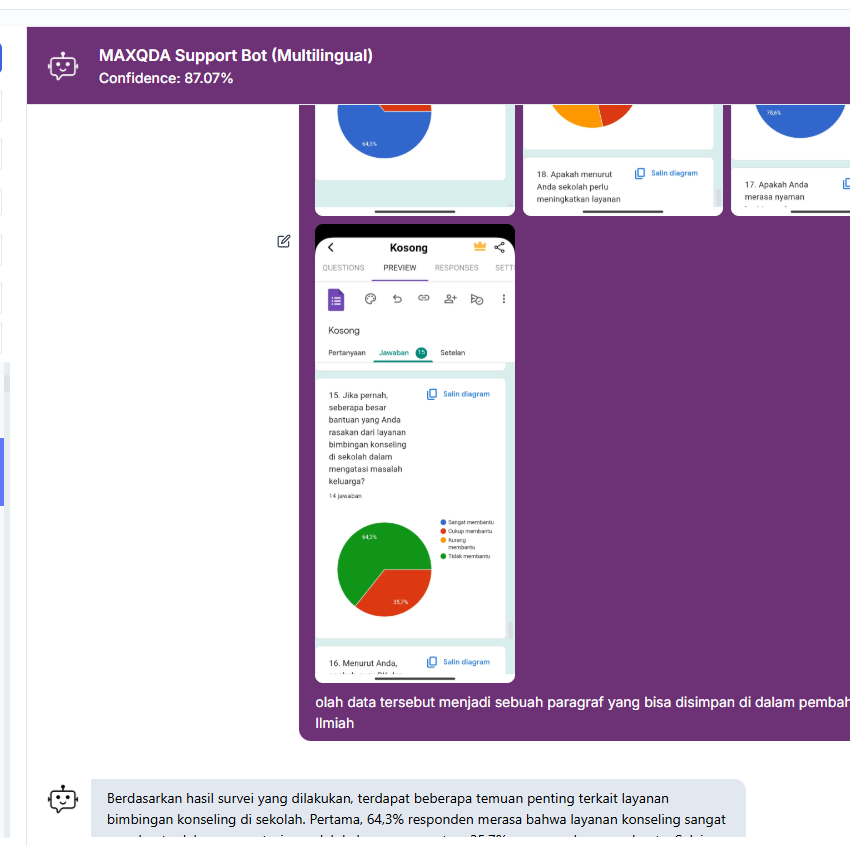850x846 pixels.
Task: Click the blue Sangat membantu legend dot
Action: click(443, 522)
